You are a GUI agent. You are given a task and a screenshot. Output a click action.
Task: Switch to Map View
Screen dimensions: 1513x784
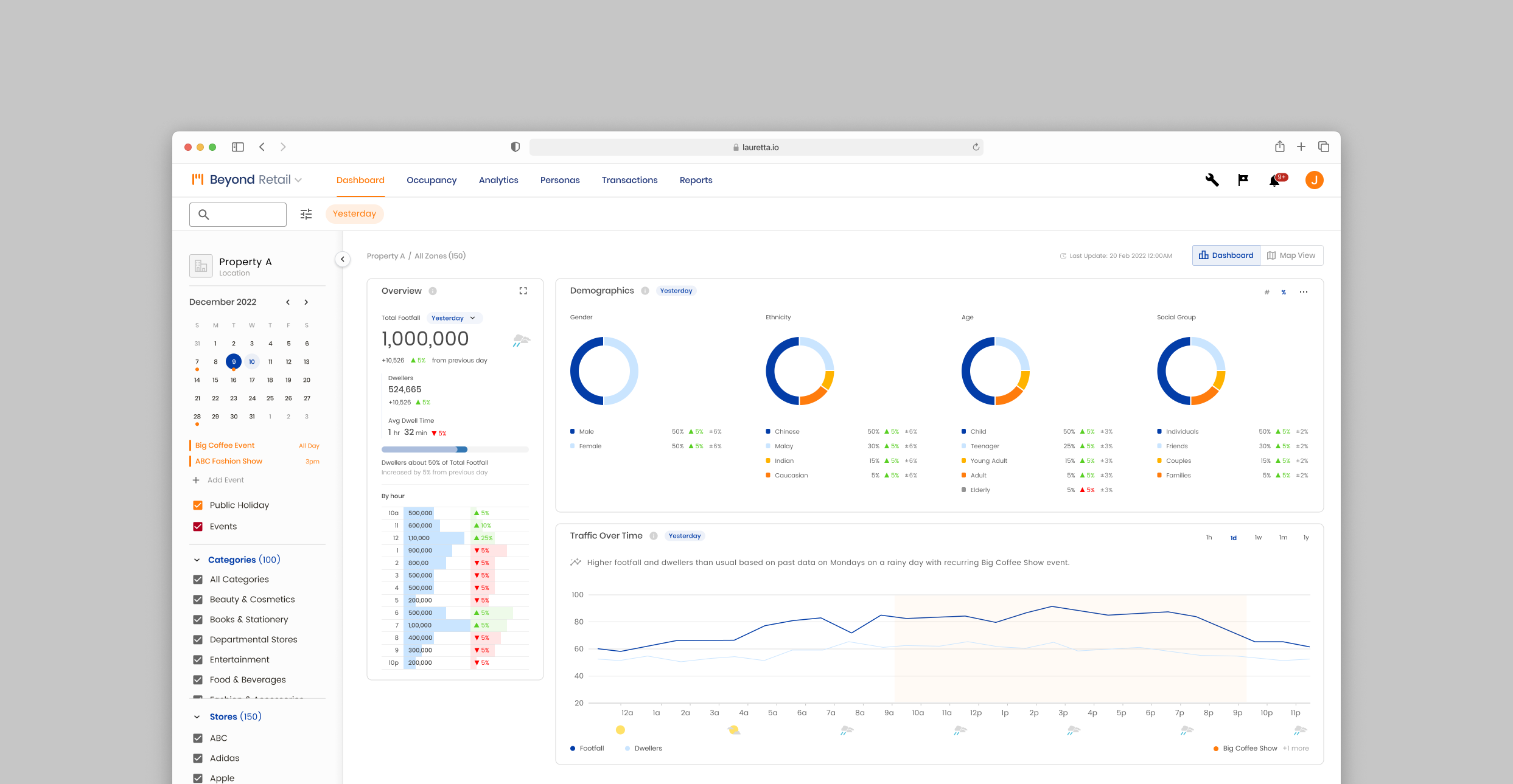pos(1291,255)
